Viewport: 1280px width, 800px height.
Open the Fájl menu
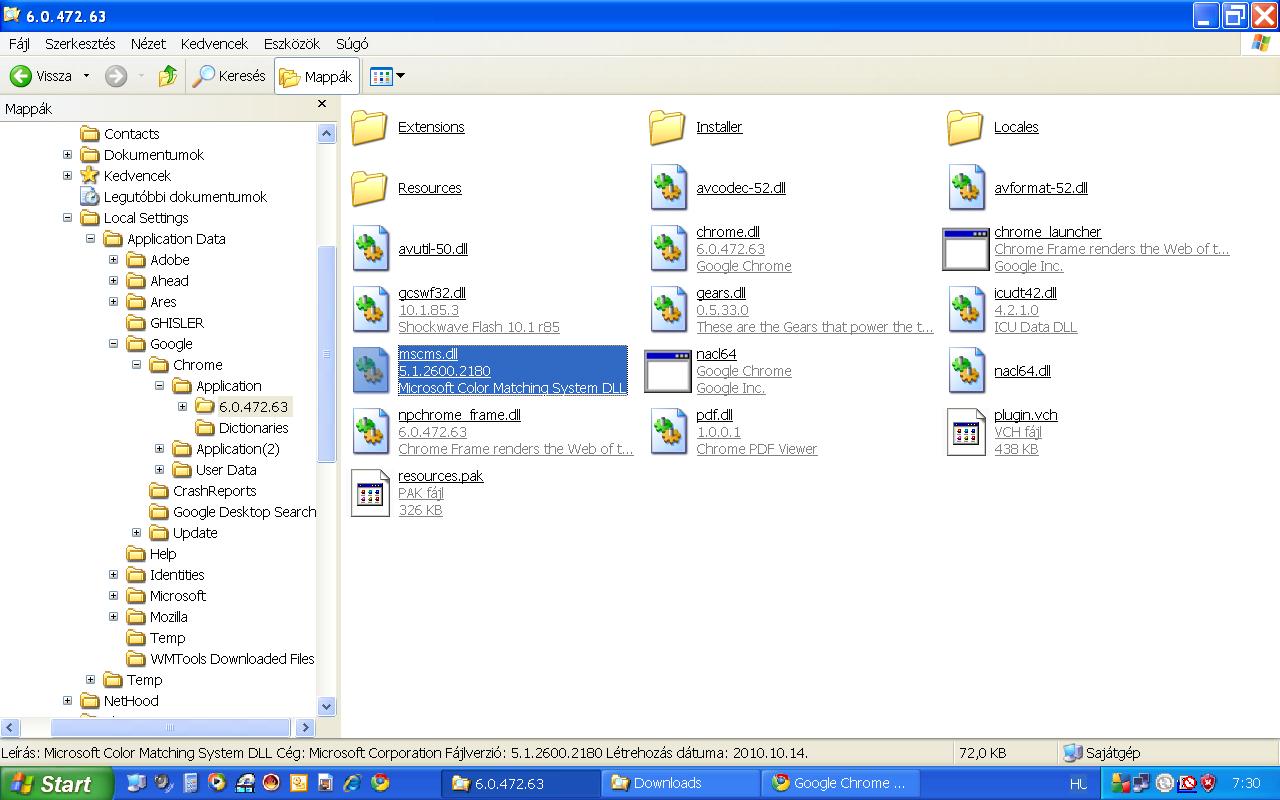coord(19,44)
